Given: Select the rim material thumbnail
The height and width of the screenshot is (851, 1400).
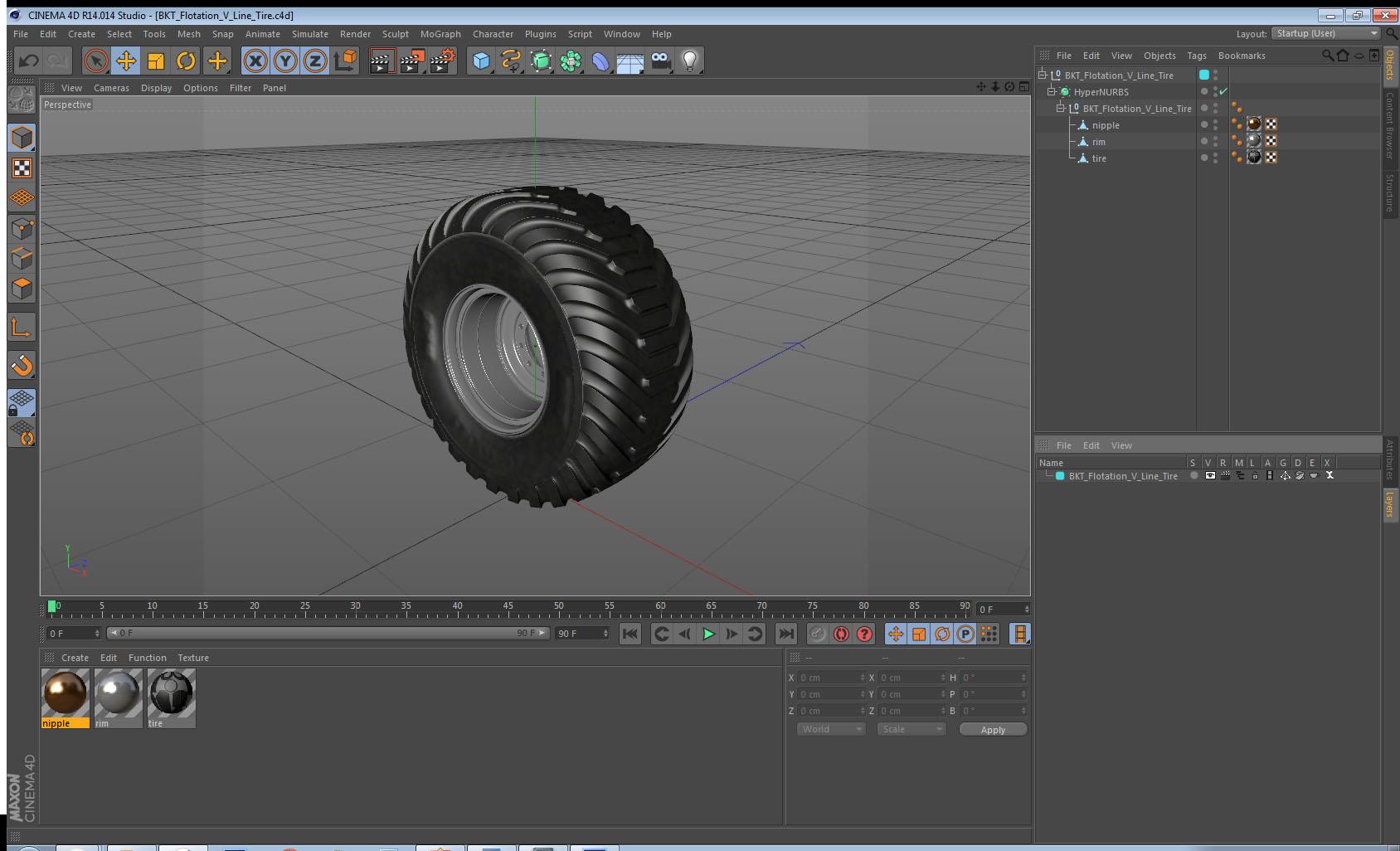Looking at the screenshot, I should point(119,693).
